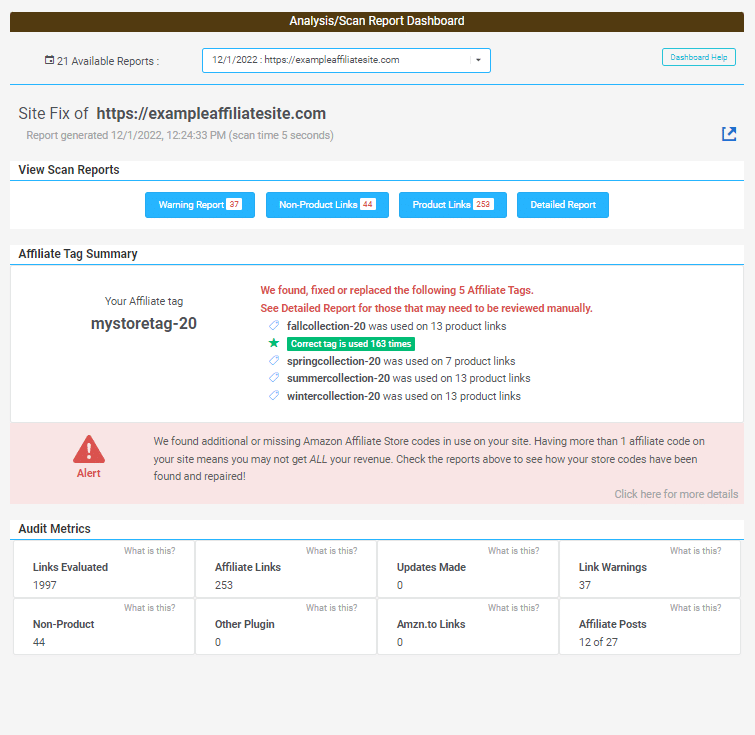
Task: Click the wintercollection-20 tag text
Action: 333,396
